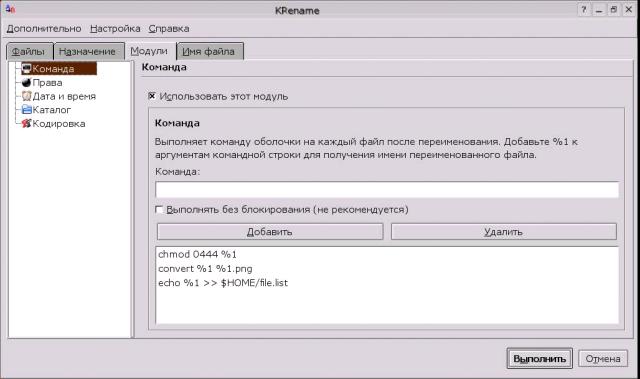Open the Справка menu
The height and width of the screenshot is (379, 640).
click(x=169, y=29)
